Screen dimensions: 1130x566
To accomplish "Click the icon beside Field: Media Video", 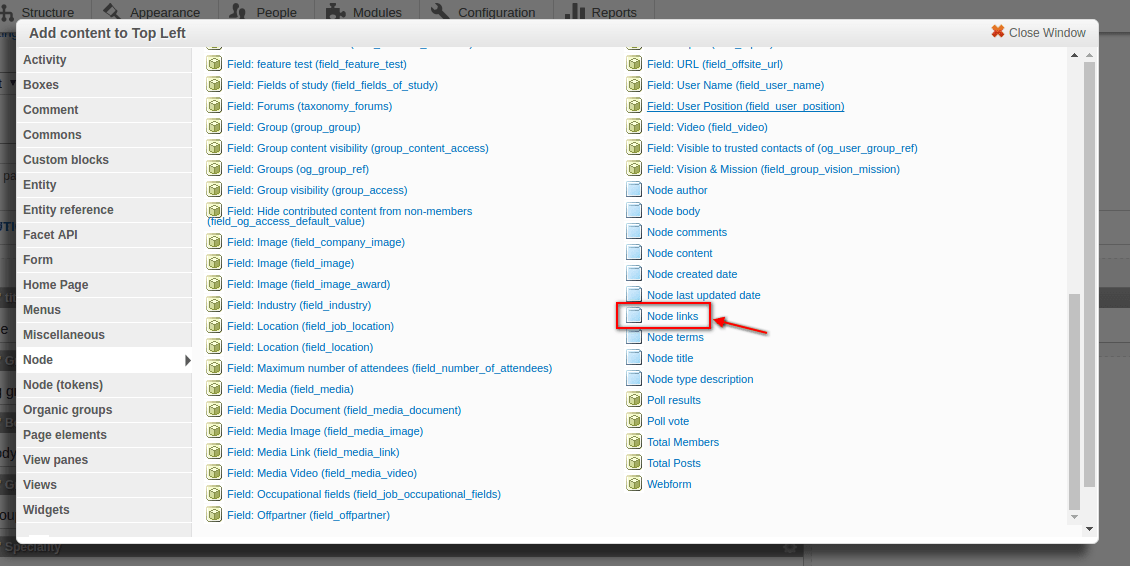I will [214, 473].
